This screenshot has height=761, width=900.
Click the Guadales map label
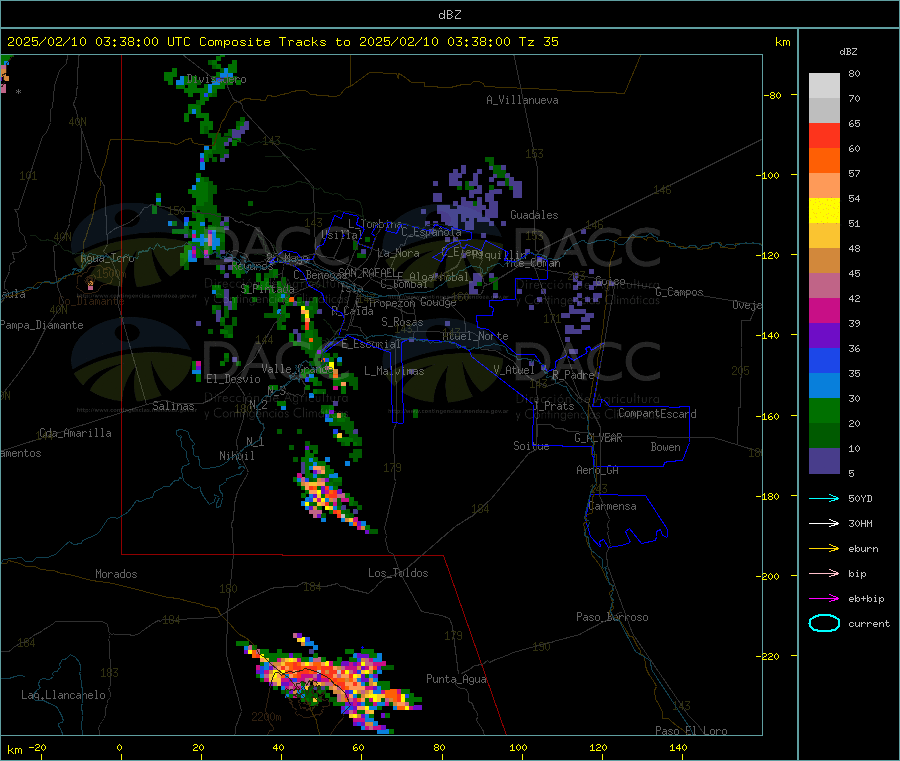click(534, 215)
